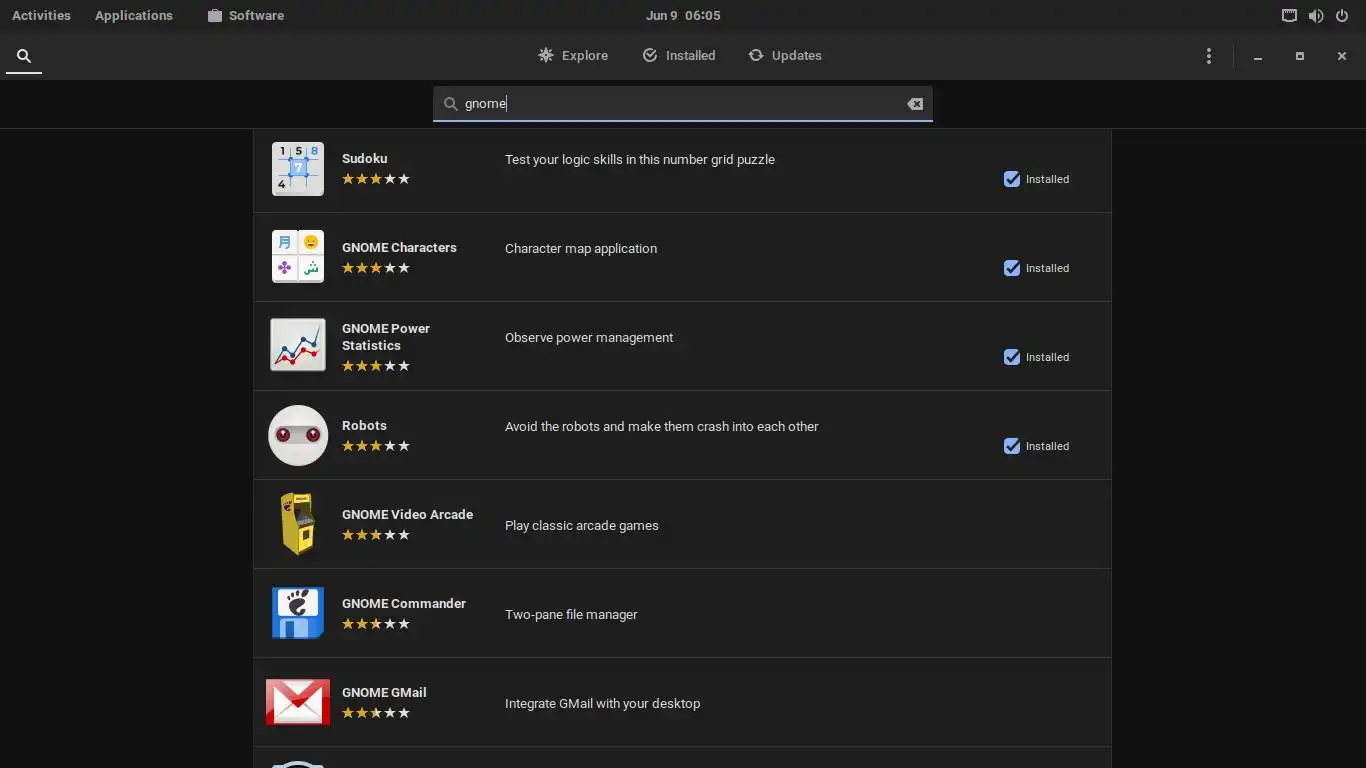Click the GNOME Video Arcade star rating
Viewport: 1366px width, 768px height.
(x=376, y=535)
